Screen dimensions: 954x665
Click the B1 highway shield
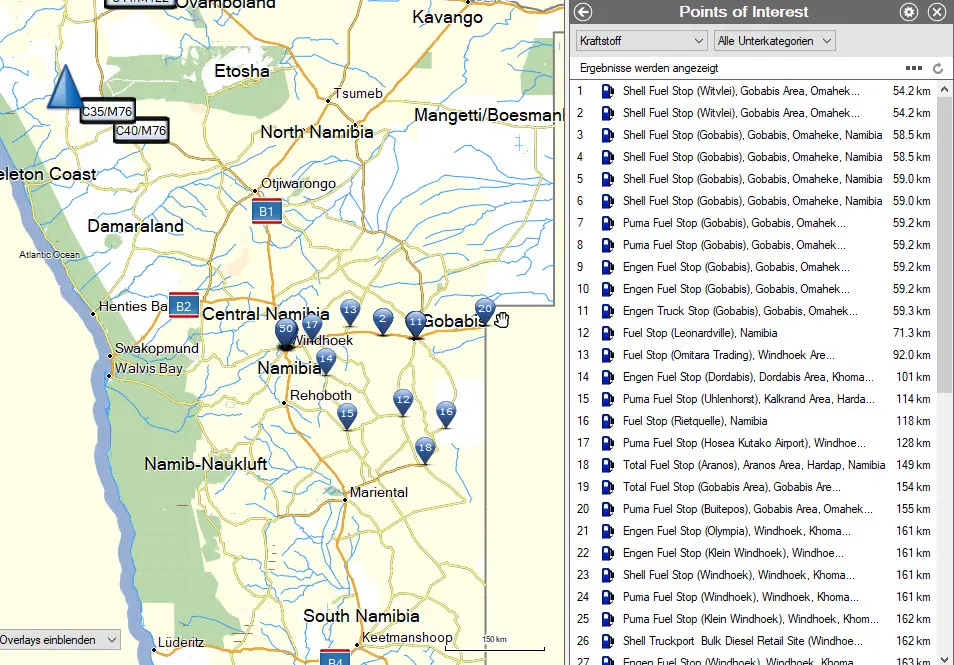coord(266,212)
